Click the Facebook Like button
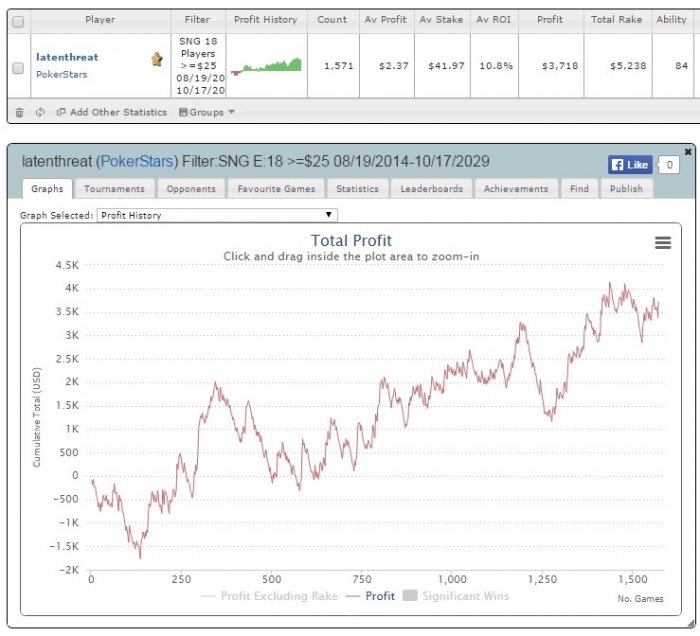Image resolution: width=700 pixels, height=636 pixels. coord(630,165)
